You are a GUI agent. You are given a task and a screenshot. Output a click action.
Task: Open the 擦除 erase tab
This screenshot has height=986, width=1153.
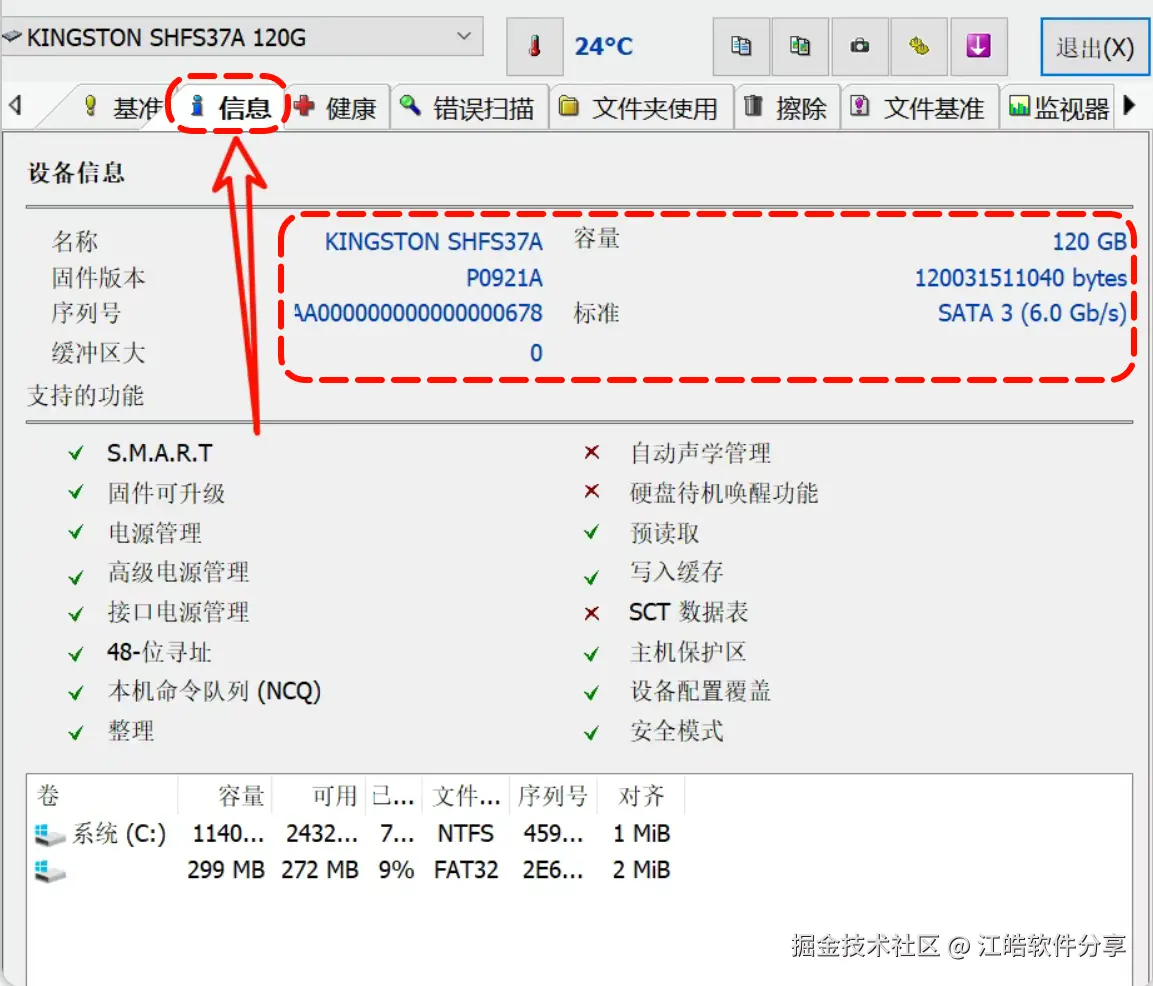(786, 108)
